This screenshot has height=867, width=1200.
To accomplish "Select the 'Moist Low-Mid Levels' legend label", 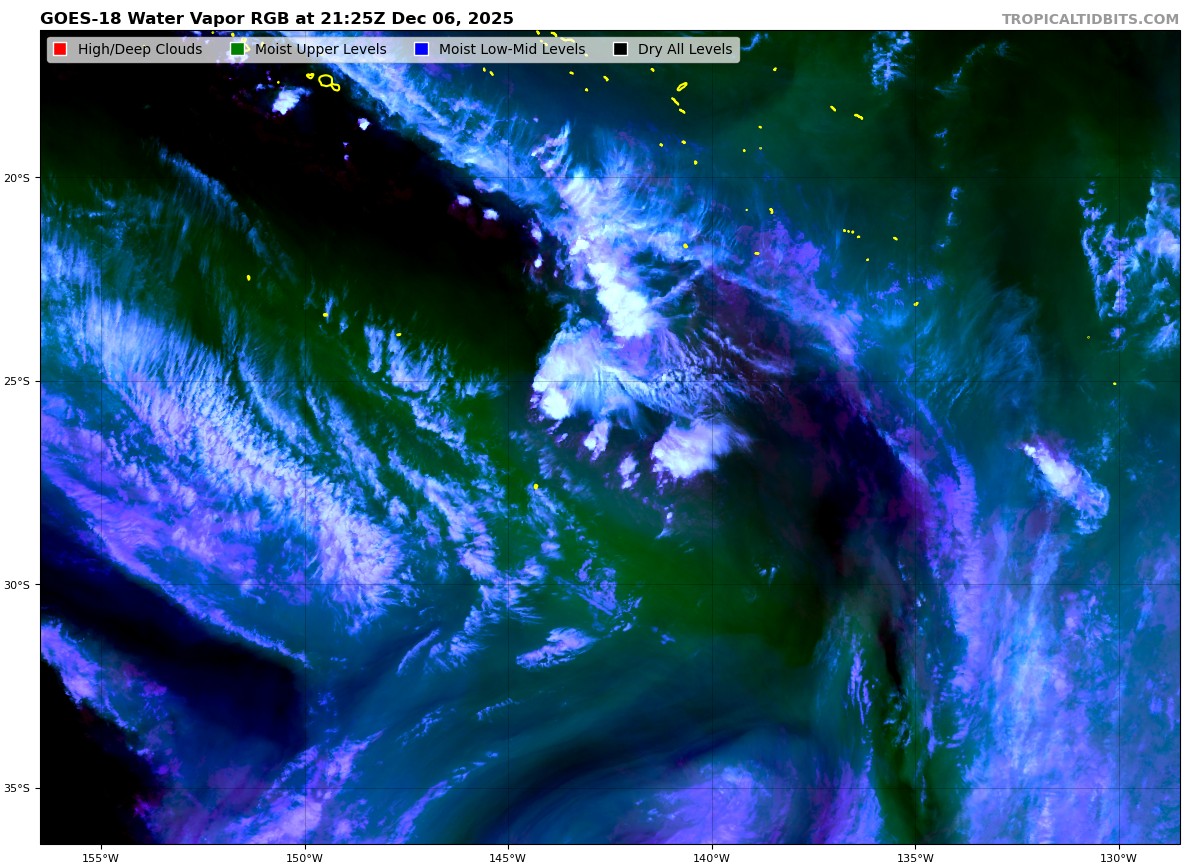I will click(x=511, y=50).
